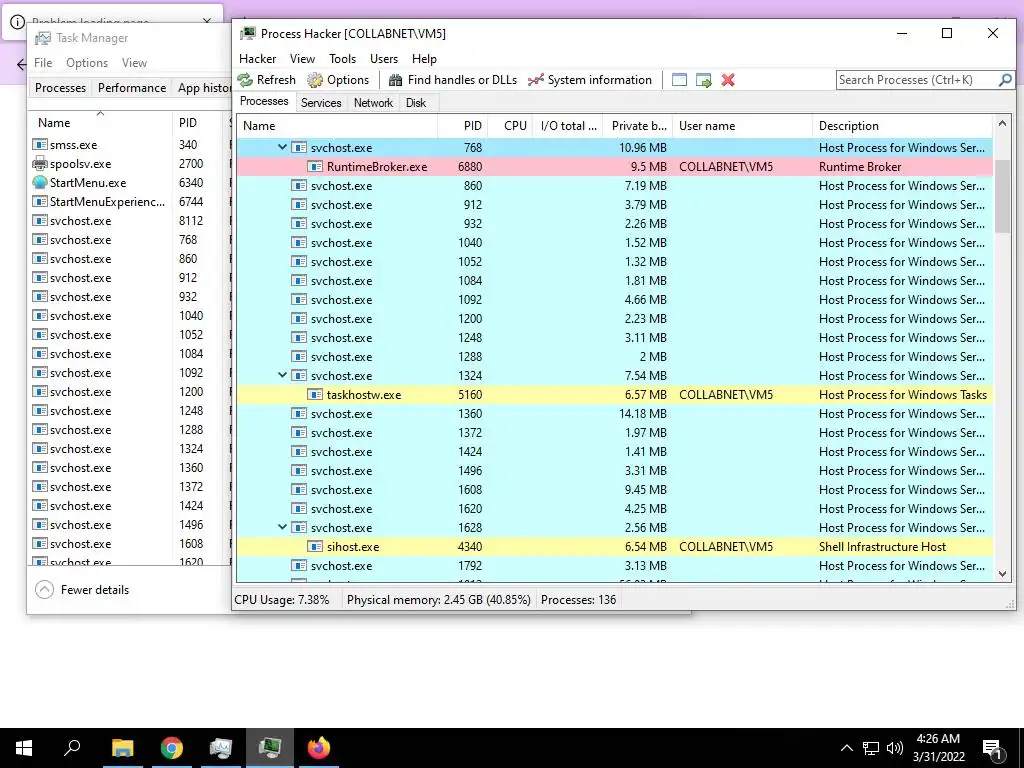Viewport: 1024px width, 768px height.
Task: Open Options from Process Hacker toolbar
Action: [x=338, y=80]
